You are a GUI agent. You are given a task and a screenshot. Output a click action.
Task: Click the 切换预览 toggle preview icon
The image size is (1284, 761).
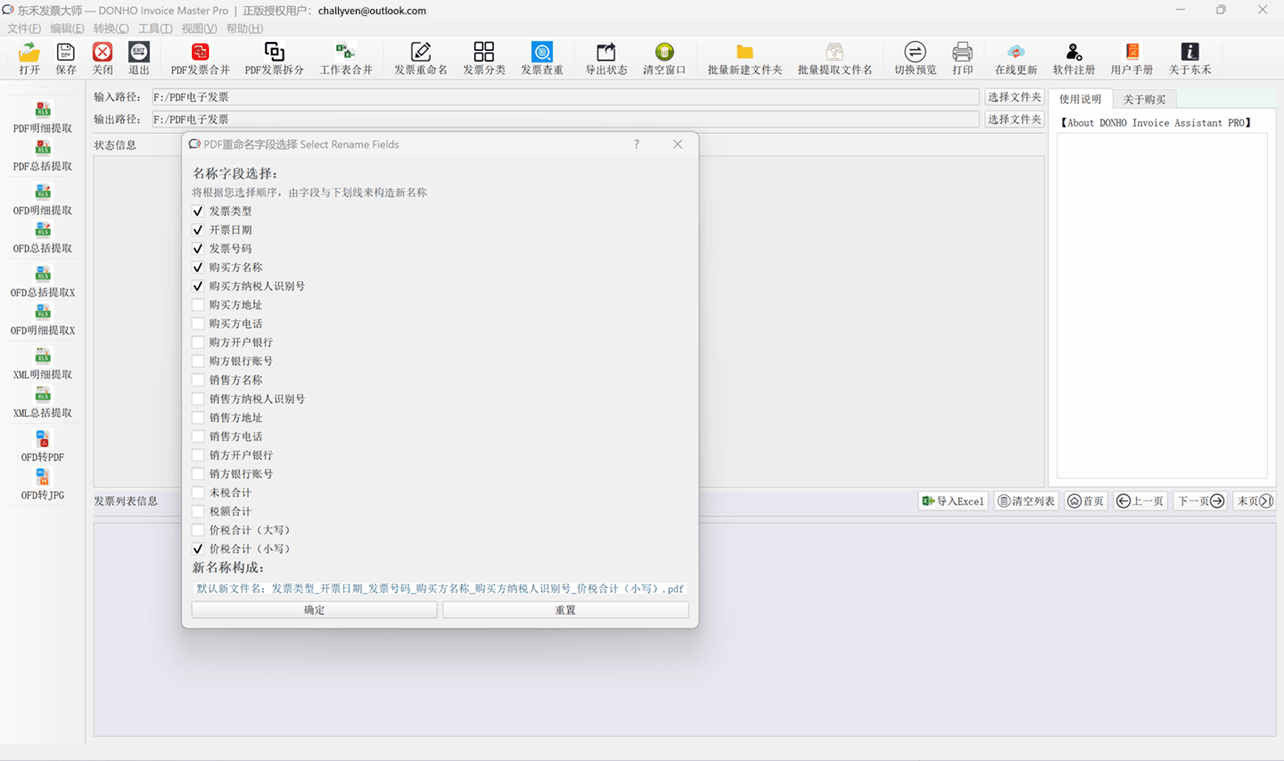(x=915, y=59)
